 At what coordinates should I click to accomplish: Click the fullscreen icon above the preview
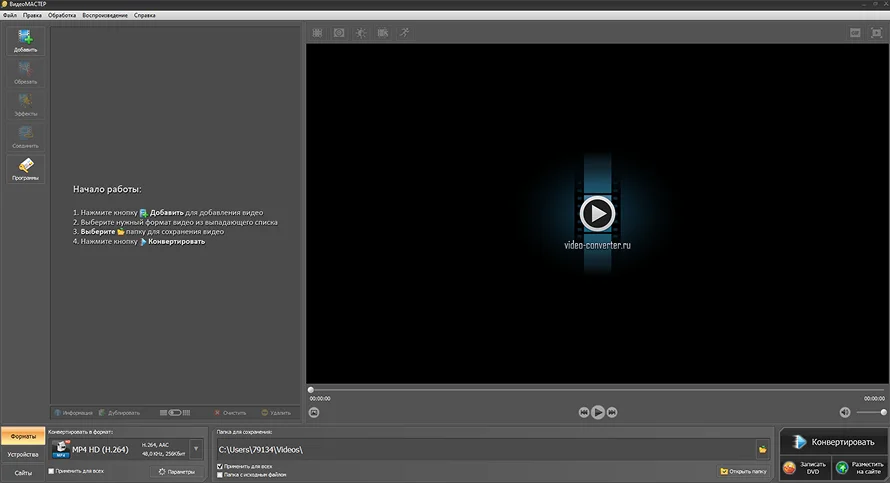[876, 33]
